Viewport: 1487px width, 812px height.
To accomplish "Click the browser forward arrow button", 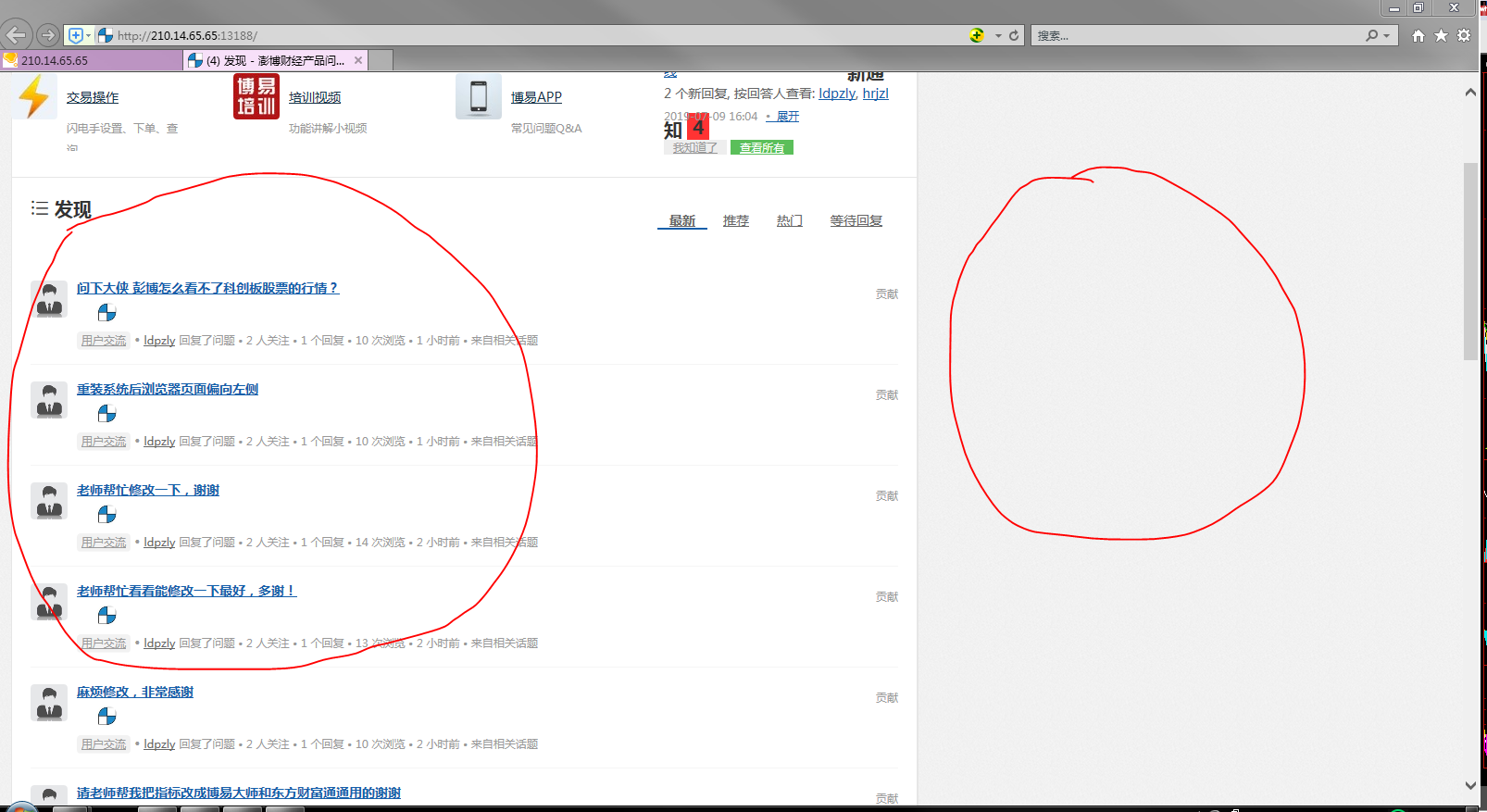I will coord(48,35).
